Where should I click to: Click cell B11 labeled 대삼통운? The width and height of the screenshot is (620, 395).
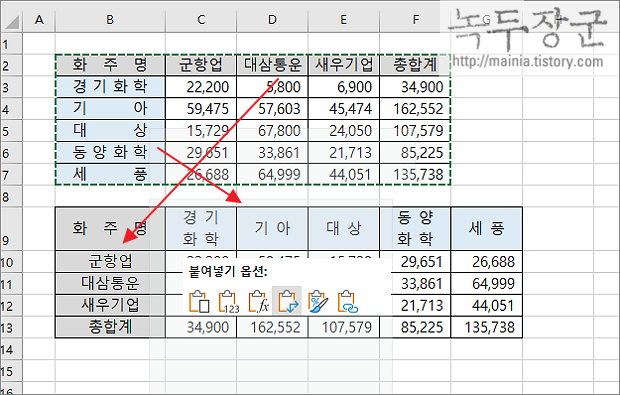(x=110, y=283)
